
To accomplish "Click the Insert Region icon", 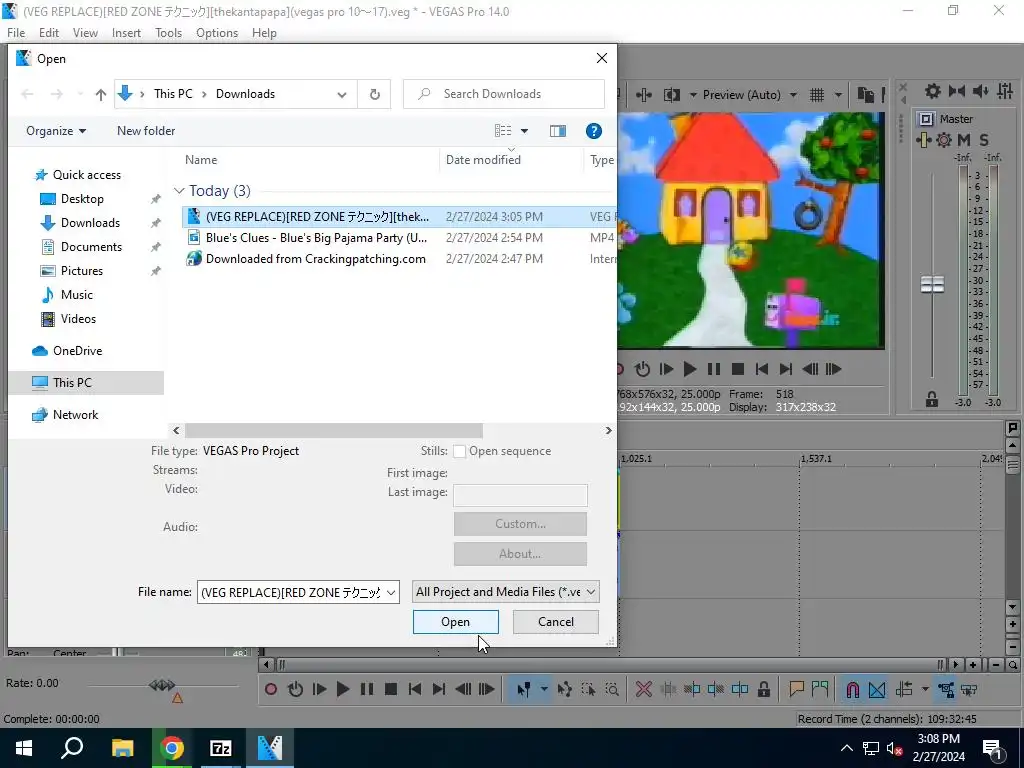I will pyautogui.click(x=820, y=689).
